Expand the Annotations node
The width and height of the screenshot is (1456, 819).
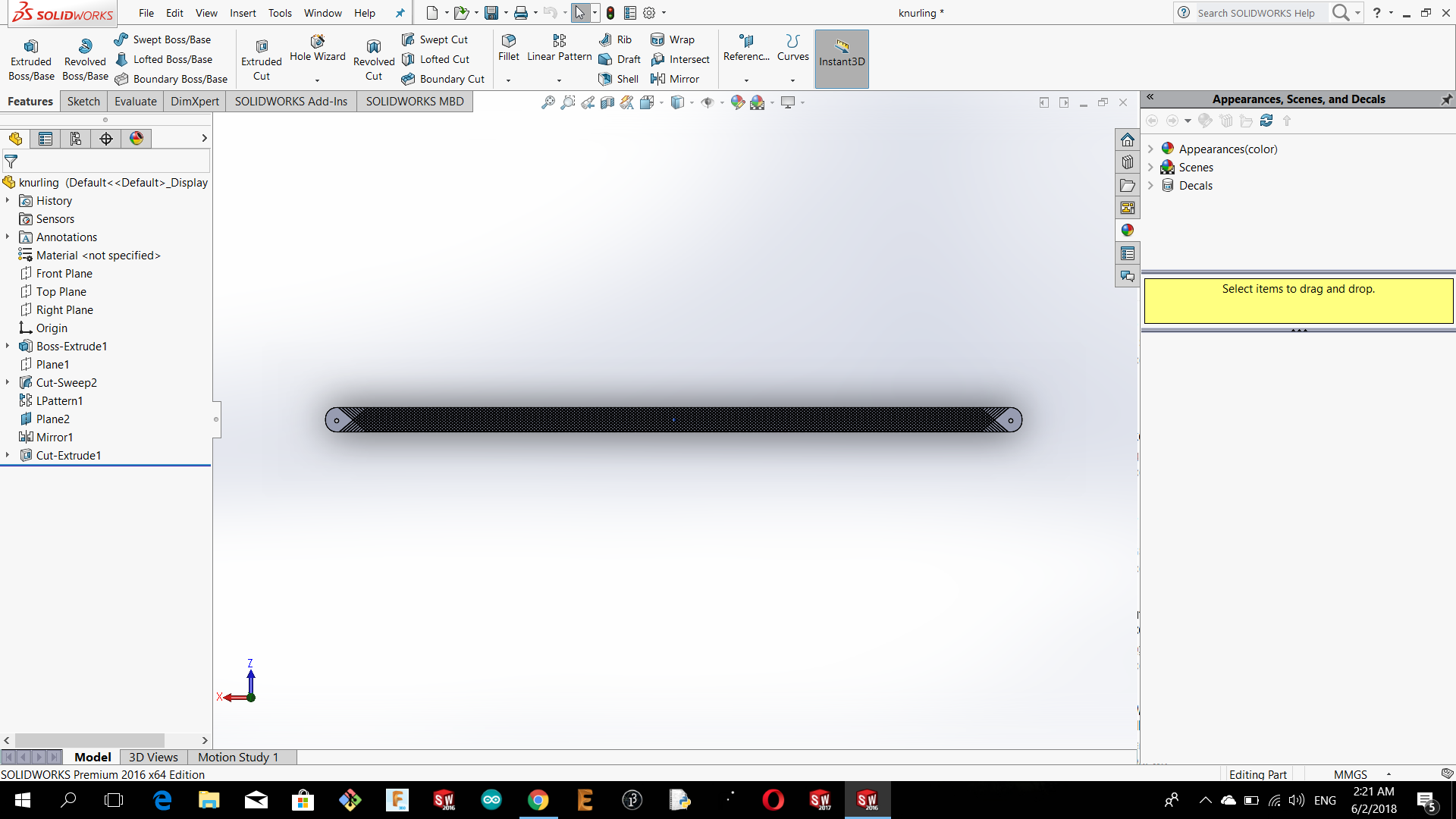pos(8,237)
